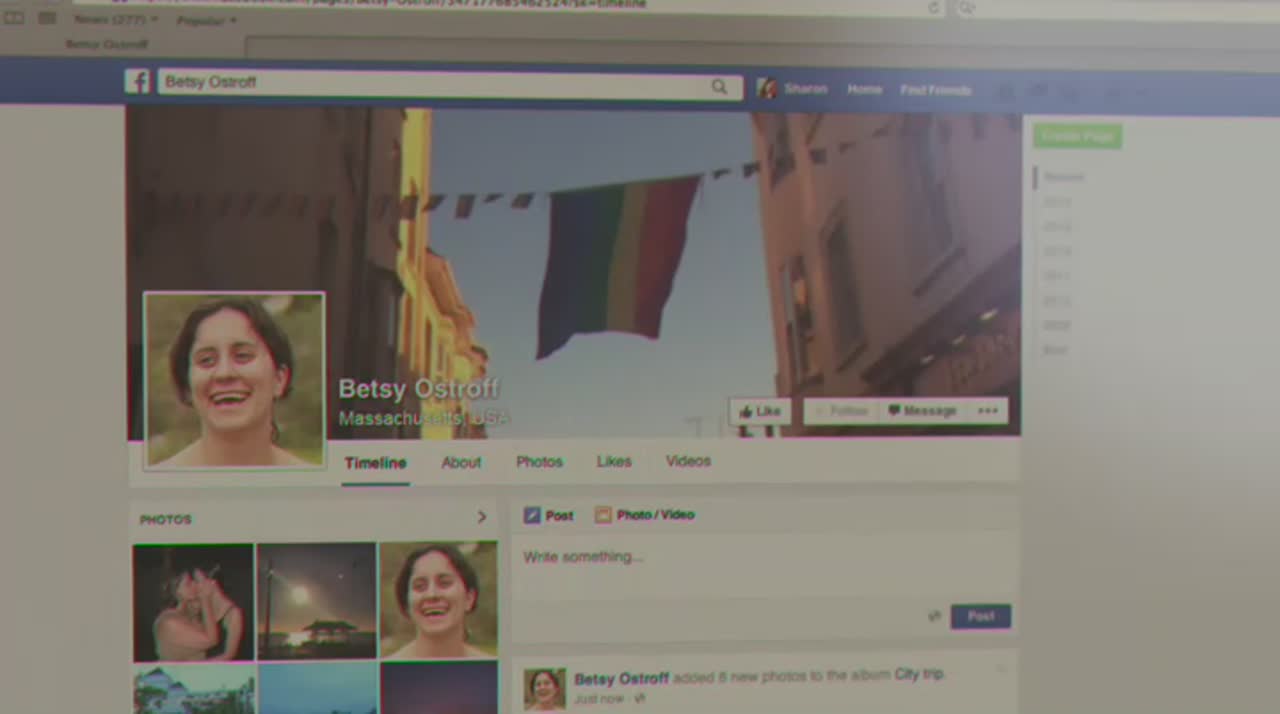Click the browser reload icon
Image resolution: width=1280 pixels, height=714 pixels.
(934, 7)
